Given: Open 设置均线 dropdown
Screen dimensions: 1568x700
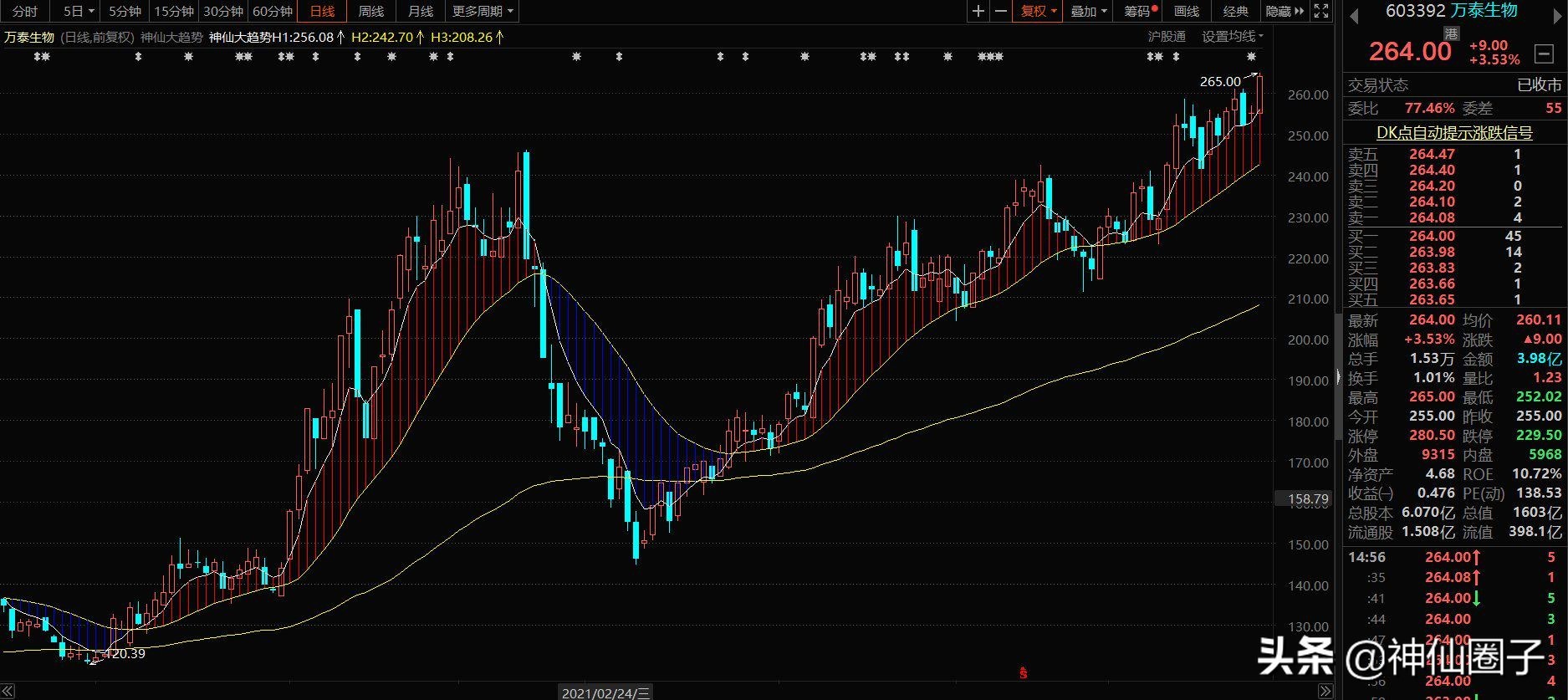Looking at the screenshot, I should tap(1233, 37).
